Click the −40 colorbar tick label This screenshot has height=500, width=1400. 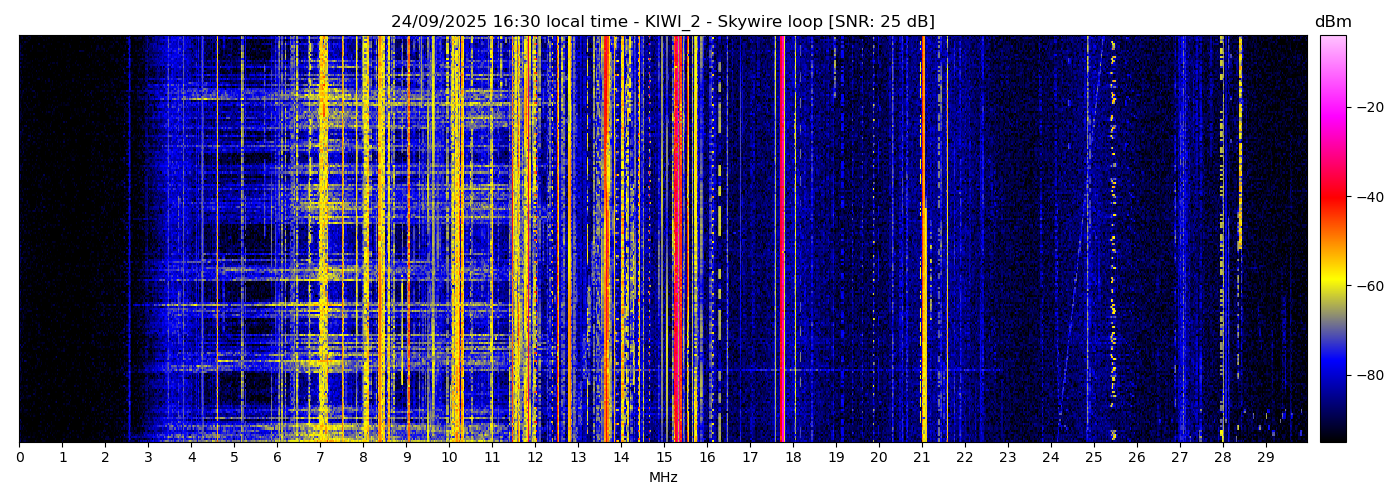tap(1368, 197)
